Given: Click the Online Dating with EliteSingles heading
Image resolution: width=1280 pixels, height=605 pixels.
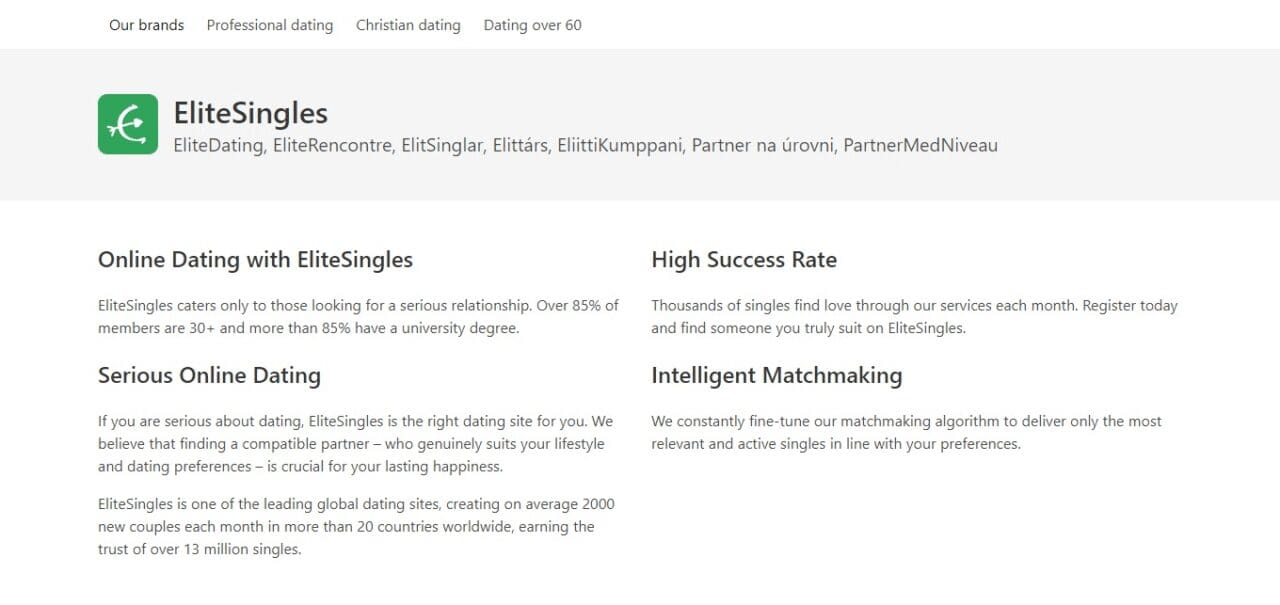Looking at the screenshot, I should pos(255,260).
